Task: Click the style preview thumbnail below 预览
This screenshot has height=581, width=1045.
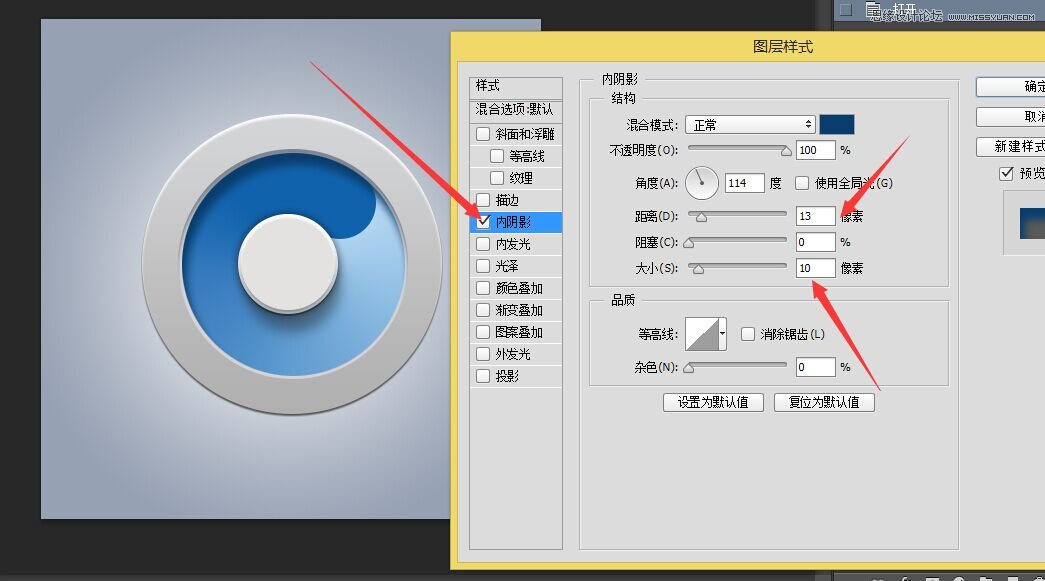Action: pos(1032,223)
